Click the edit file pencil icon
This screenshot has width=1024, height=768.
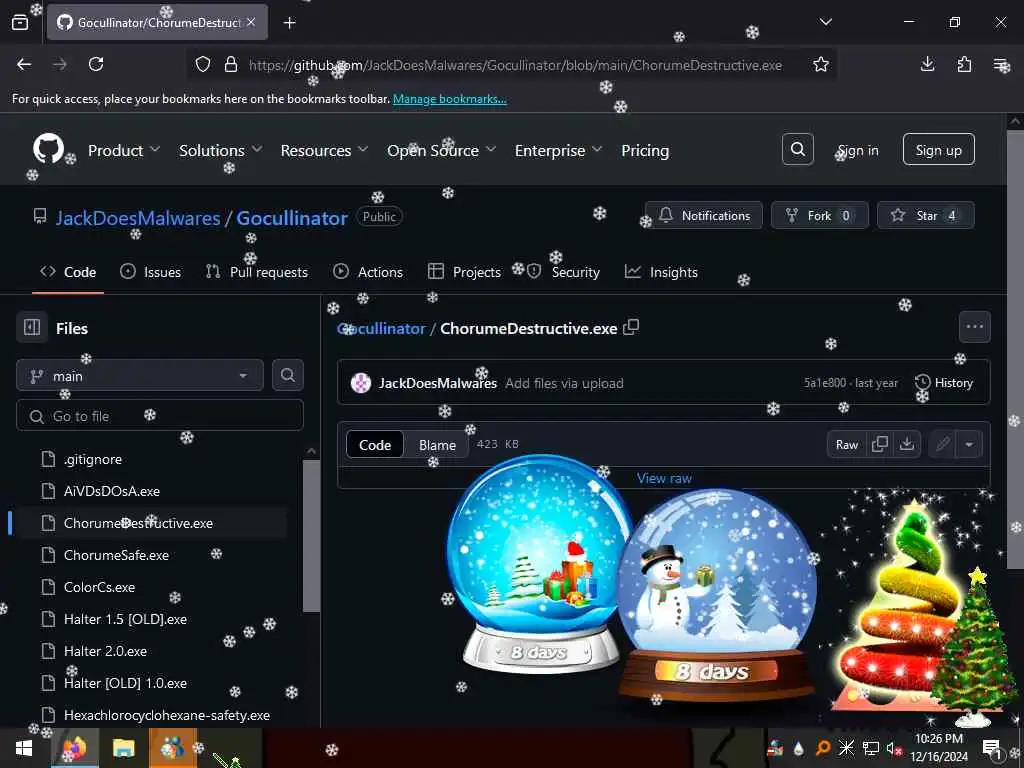click(942, 444)
